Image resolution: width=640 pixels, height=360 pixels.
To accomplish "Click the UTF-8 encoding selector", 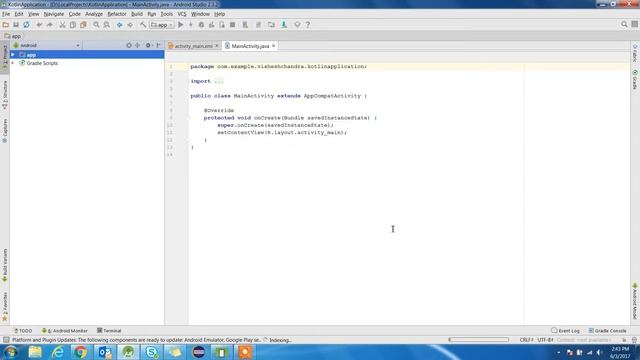I will 545,340.
